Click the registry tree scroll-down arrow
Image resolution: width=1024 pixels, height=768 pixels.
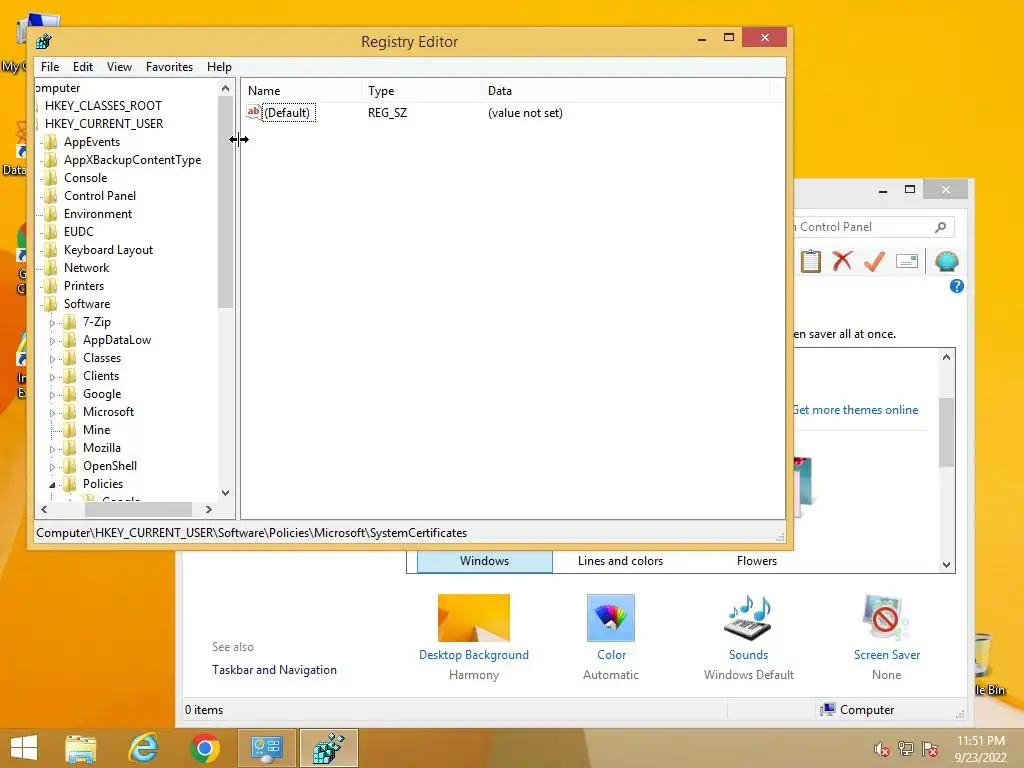pyautogui.click(x=225, y=493)
